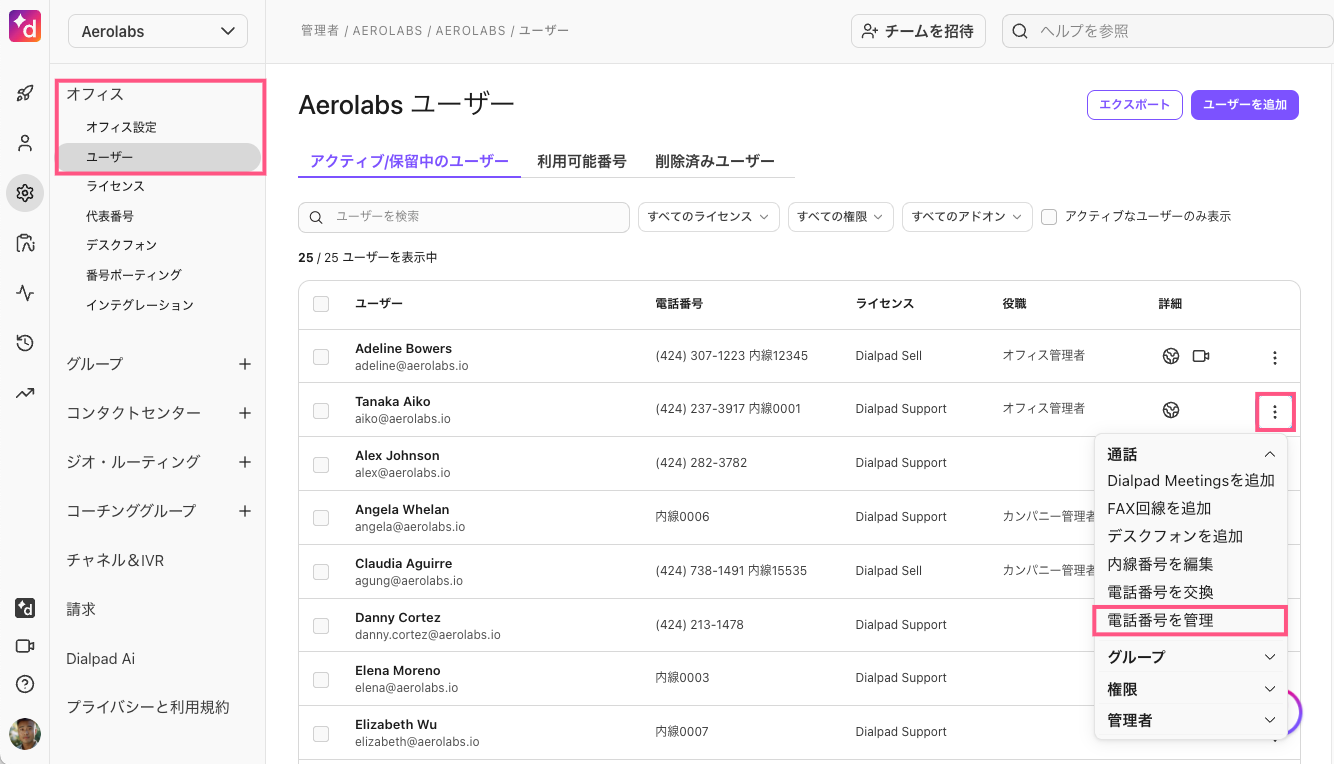Open チャネル＆IVR in sidebar

click(115, 560)
